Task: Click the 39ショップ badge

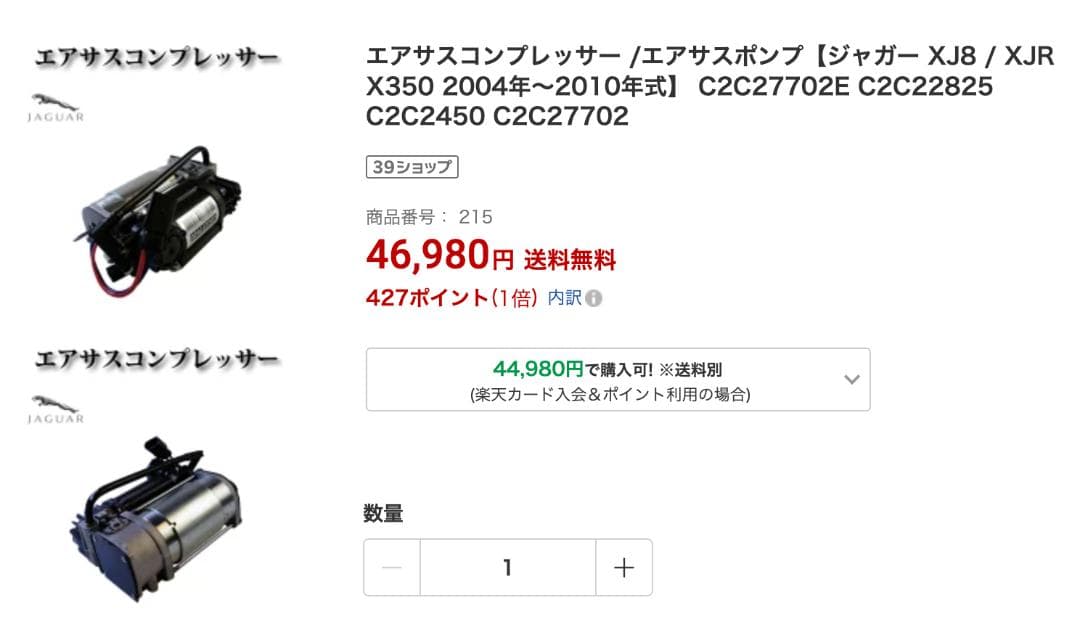Action: (x=412, y=167)
